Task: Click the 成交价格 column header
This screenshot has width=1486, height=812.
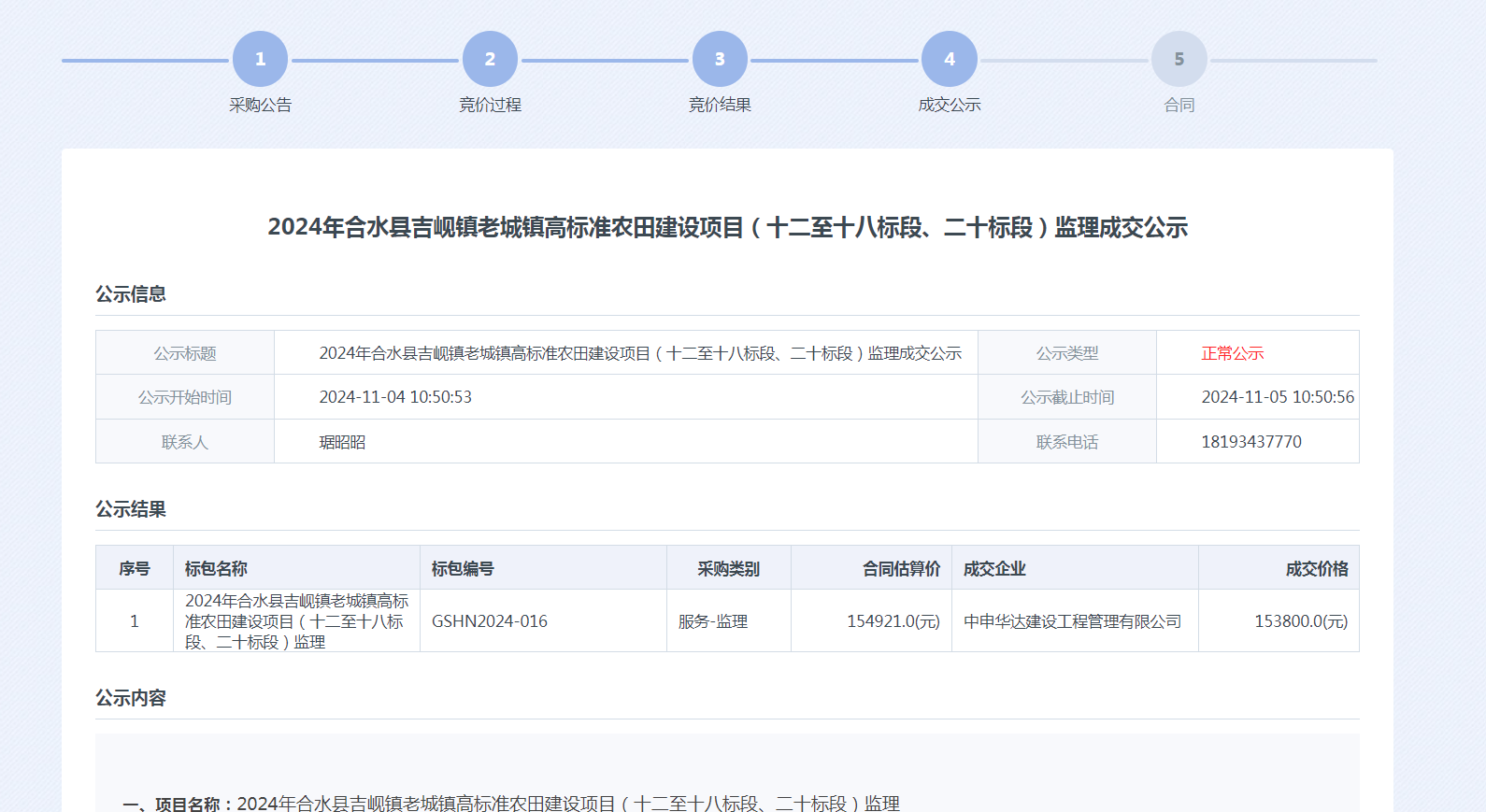Action: click(x=1316, y=568)
